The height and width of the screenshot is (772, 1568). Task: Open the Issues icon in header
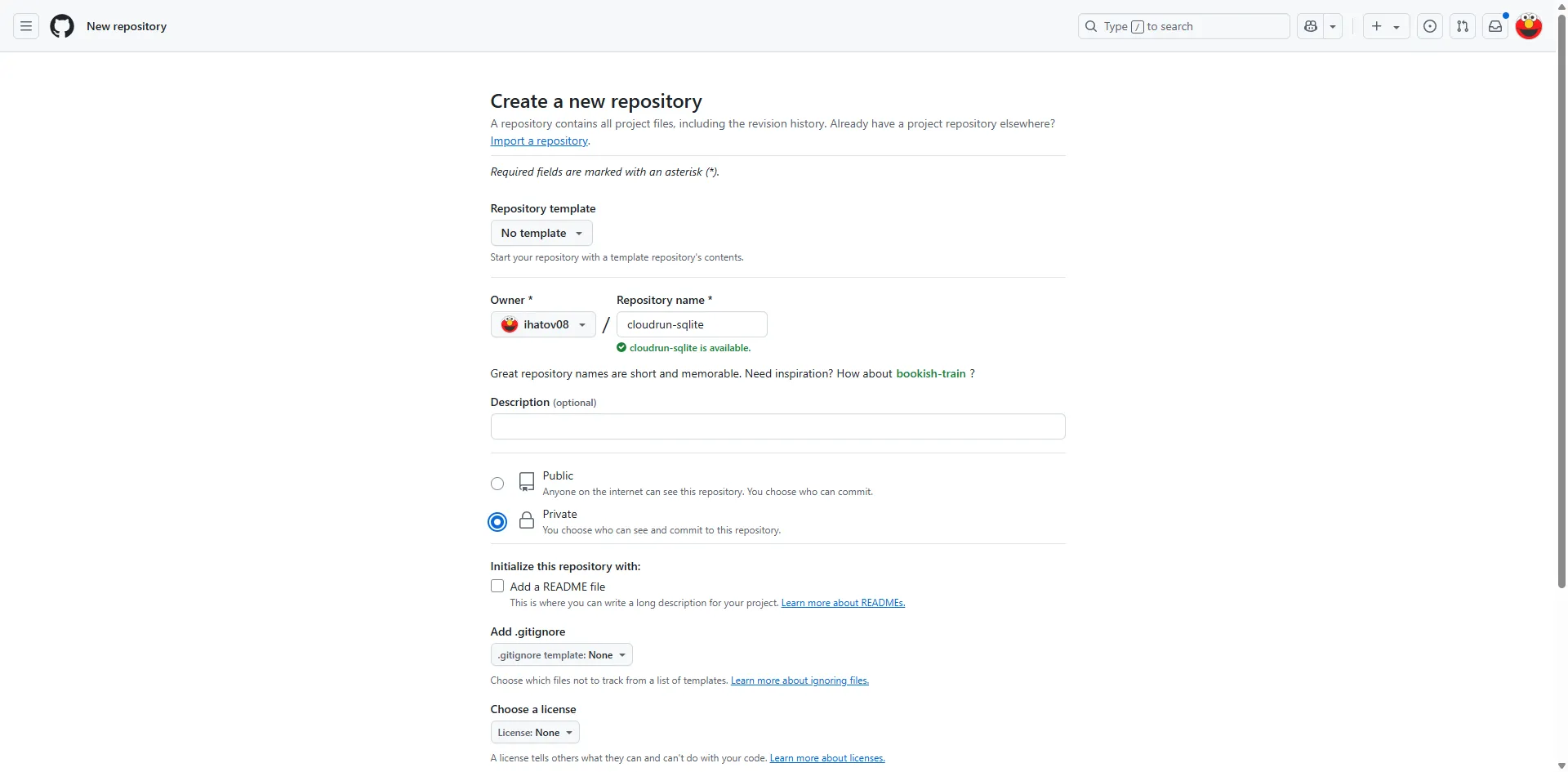[1430, 26]
